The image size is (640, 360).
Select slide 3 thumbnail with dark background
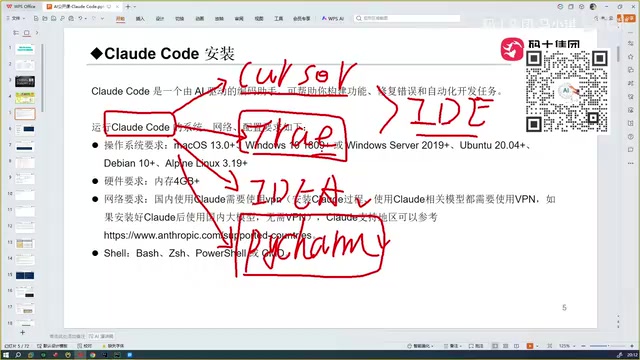coord(25,81)
